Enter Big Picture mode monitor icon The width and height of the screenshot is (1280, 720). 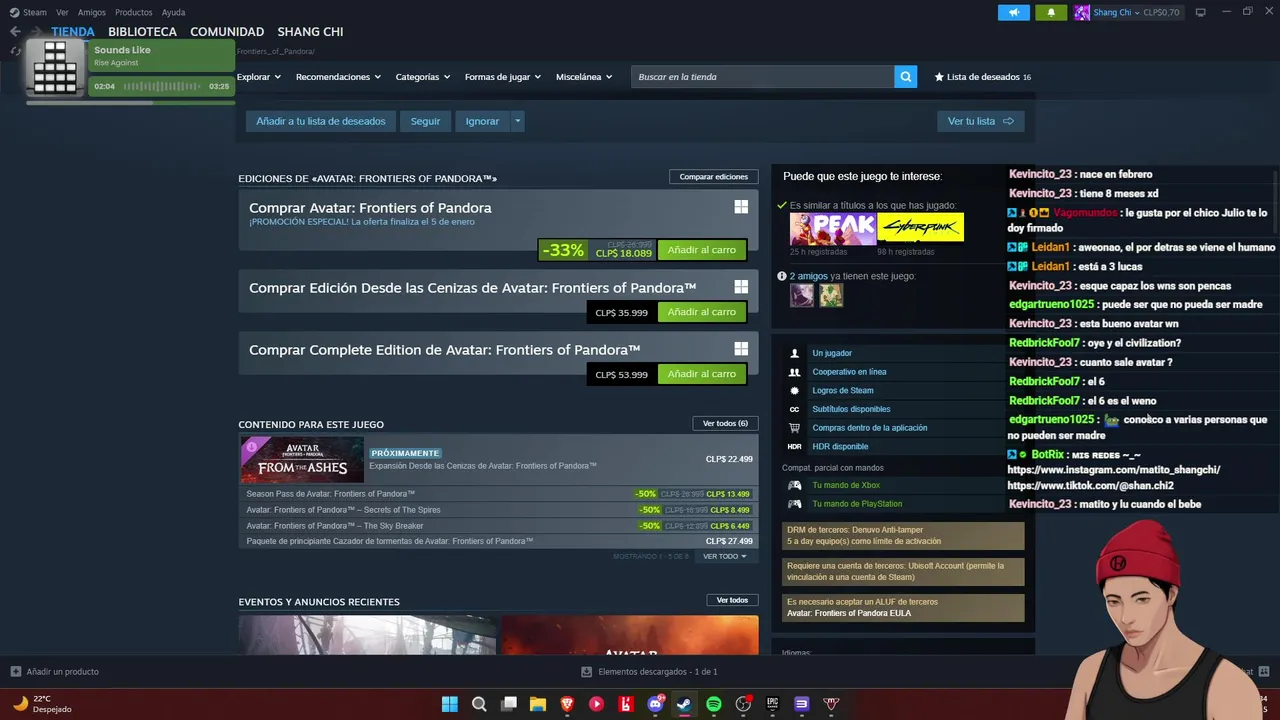click(x=1201, y=12)
